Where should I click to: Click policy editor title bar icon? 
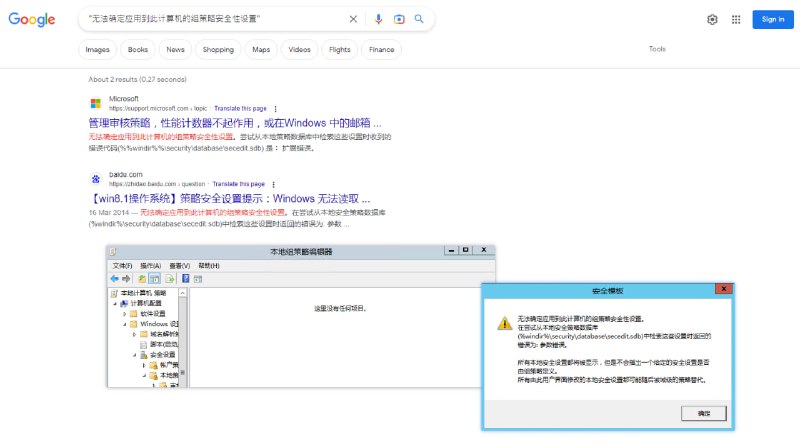click(113, 252)
